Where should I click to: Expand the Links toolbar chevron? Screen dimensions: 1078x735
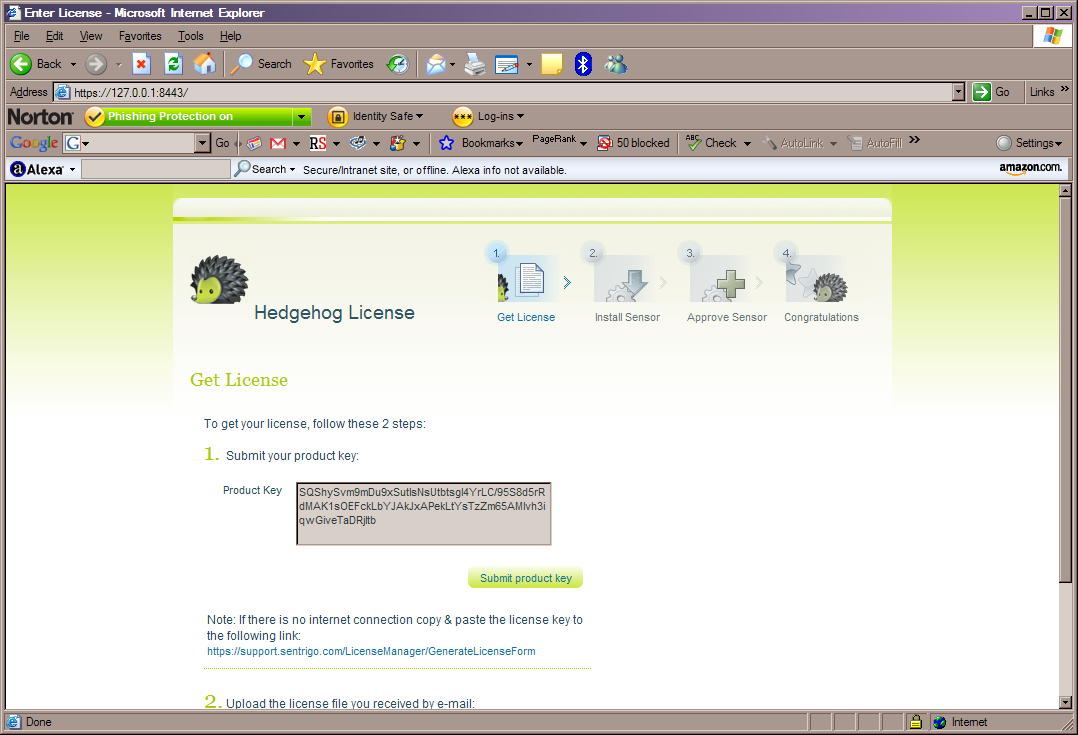[x=1064, y=89]
